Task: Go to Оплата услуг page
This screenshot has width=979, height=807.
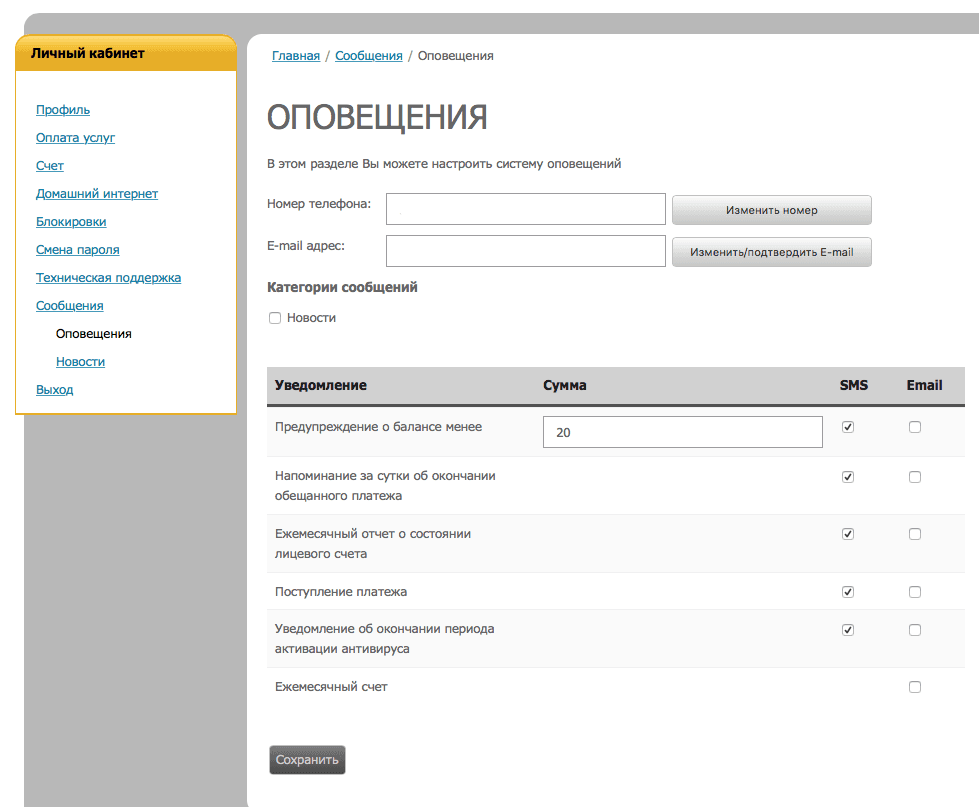Action: pos(77,137)
